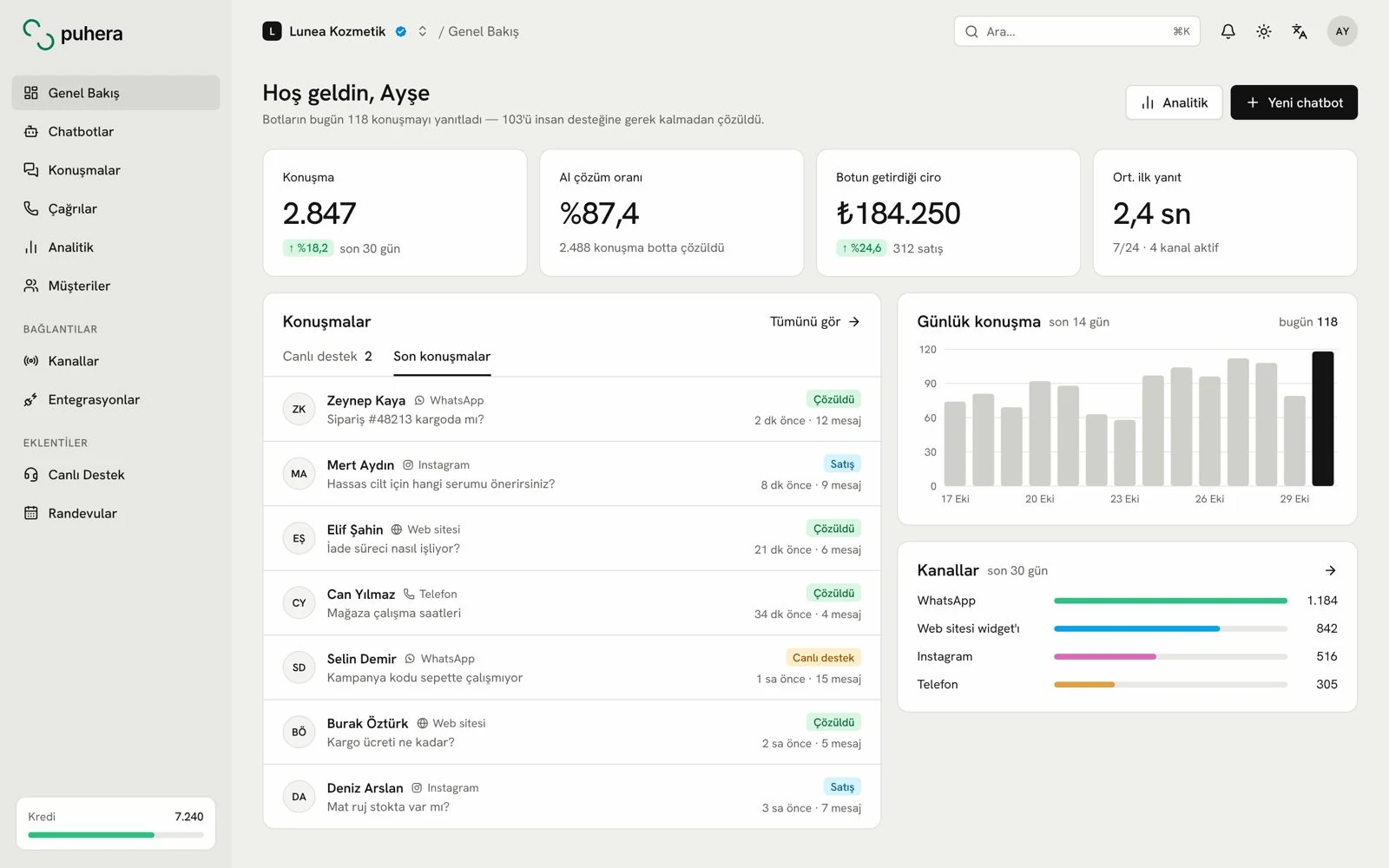Click the Kredi progress bar
Viewport: 1389px width, 868px height.
115,835
